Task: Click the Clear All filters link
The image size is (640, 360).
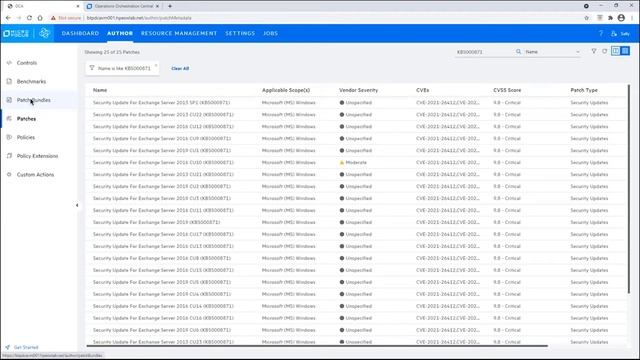Action: click(x=180, y=69)
